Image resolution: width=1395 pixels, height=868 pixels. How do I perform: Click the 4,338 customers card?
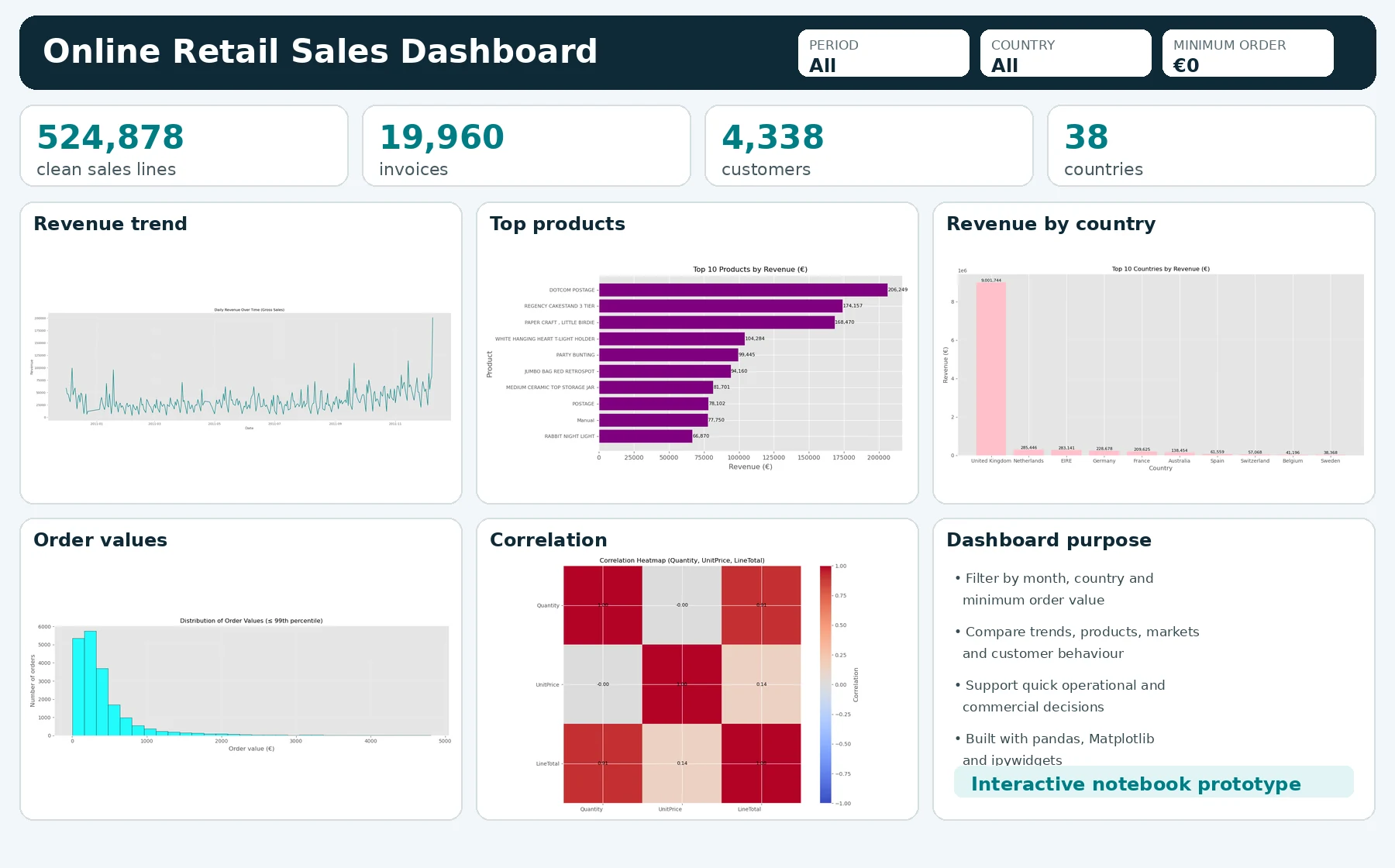pyautogui.click(x=869, y=146)
